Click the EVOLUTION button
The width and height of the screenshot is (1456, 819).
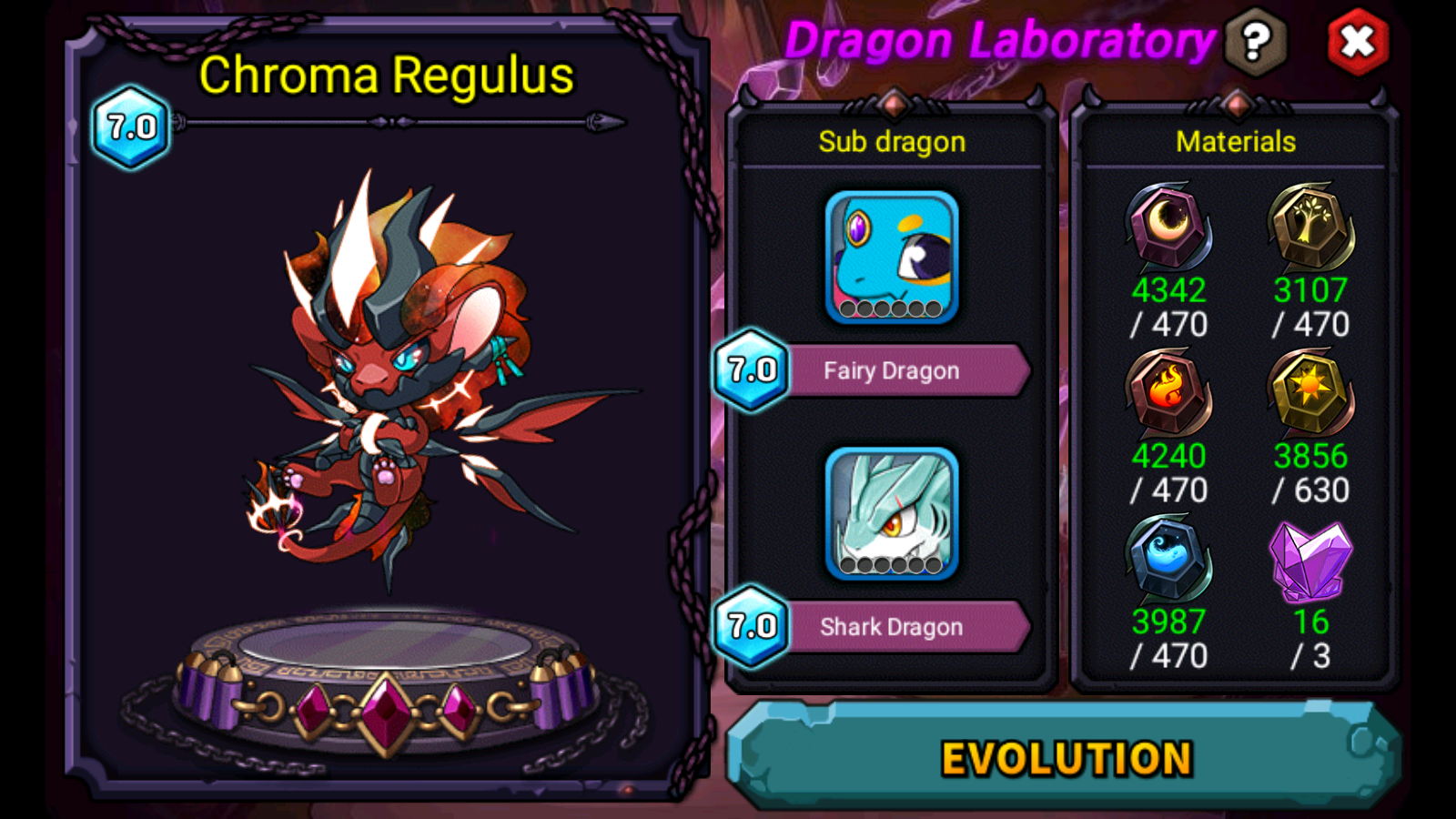1065,755
